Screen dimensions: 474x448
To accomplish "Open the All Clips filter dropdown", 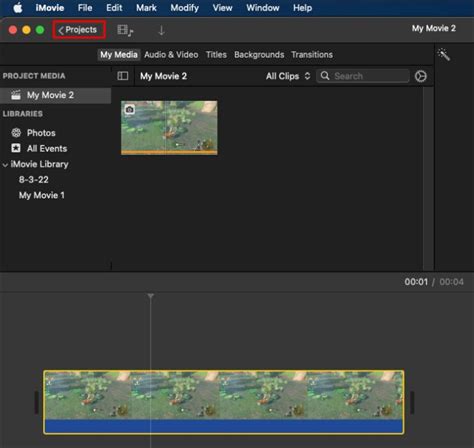I will point(288,76).
